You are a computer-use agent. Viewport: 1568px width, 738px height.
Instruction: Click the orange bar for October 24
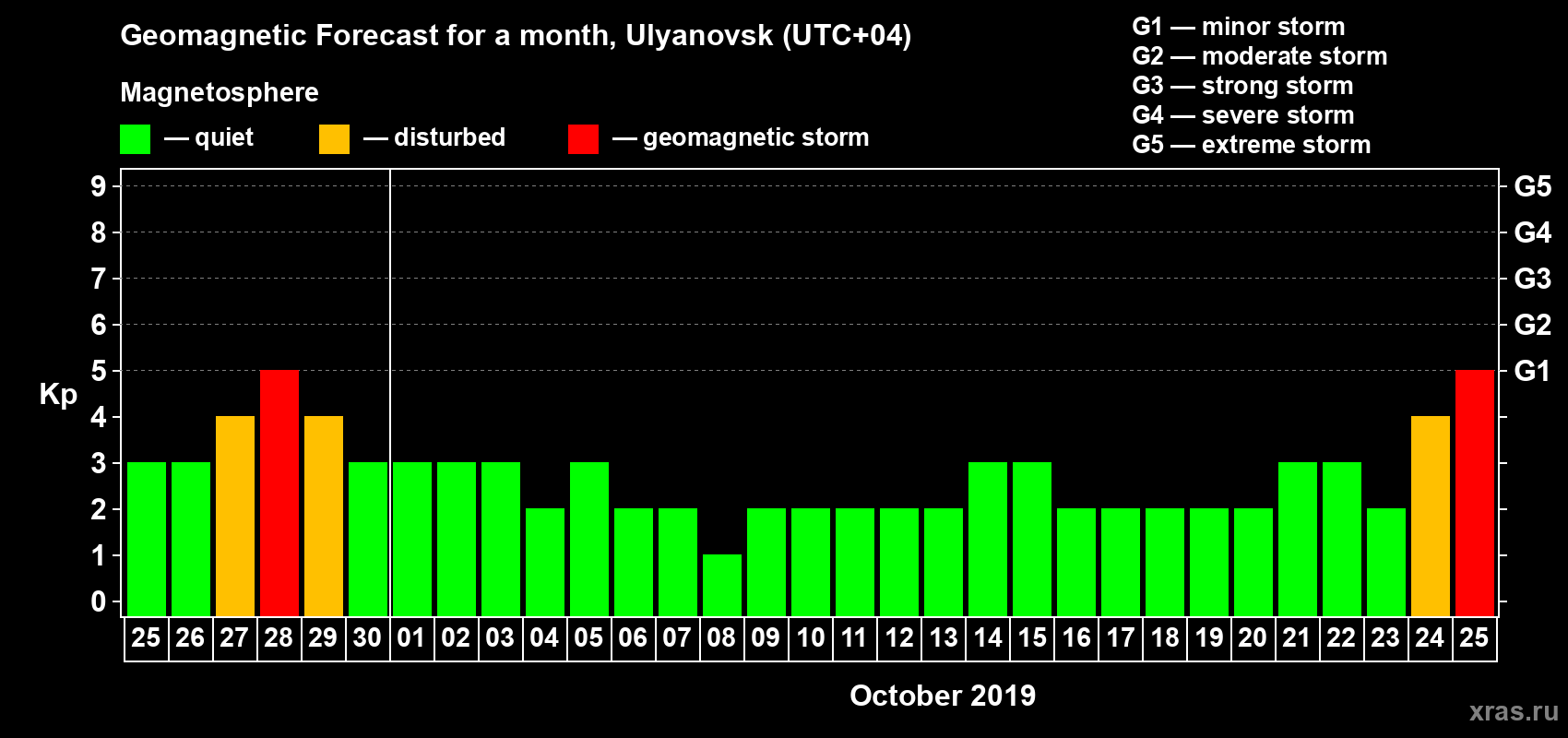tap(1431, 516)
